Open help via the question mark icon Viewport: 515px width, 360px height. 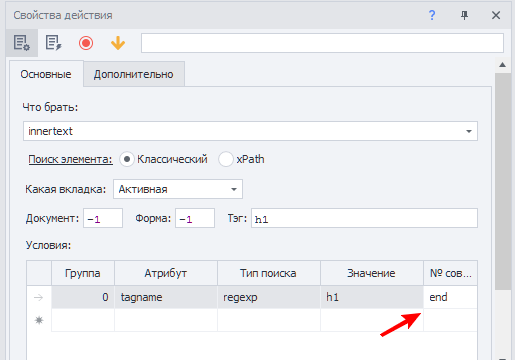432,15
